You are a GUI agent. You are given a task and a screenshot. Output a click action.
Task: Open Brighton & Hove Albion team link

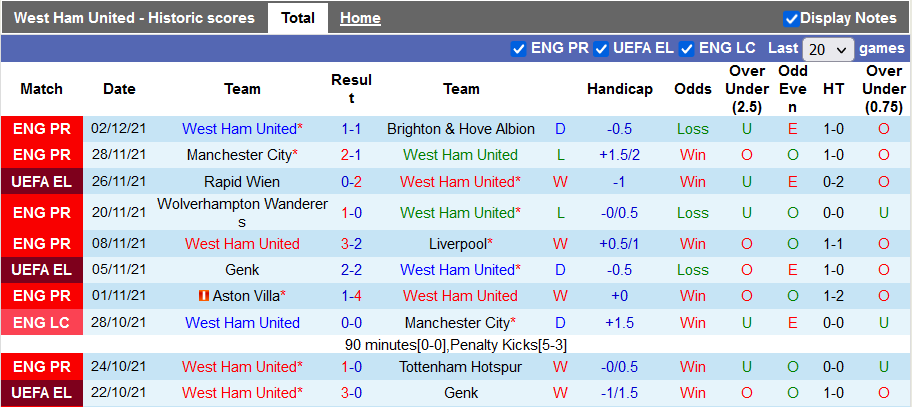pyautogui.click(x=460, y=129)
